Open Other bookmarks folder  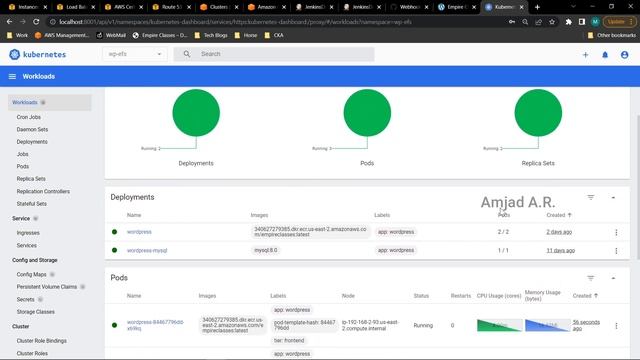[x=611, y=36]
